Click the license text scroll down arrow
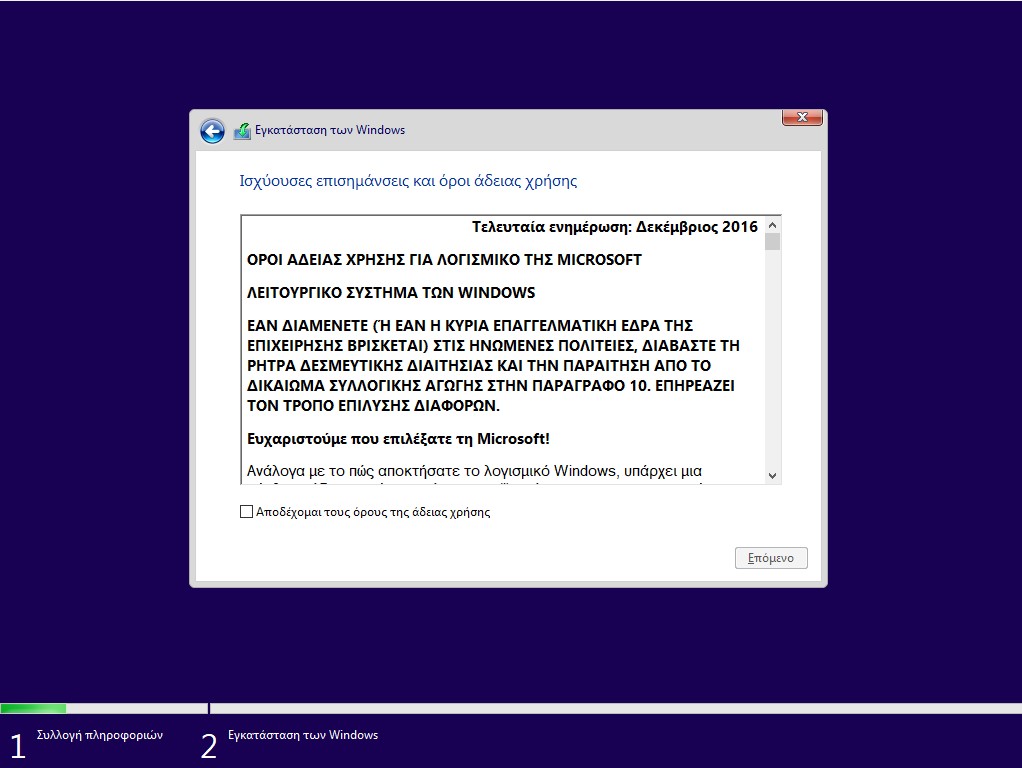 772,476
